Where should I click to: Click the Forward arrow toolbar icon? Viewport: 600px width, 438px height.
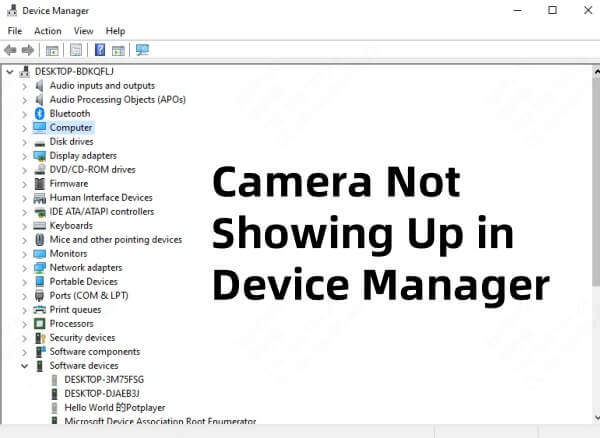coord(28,50)
